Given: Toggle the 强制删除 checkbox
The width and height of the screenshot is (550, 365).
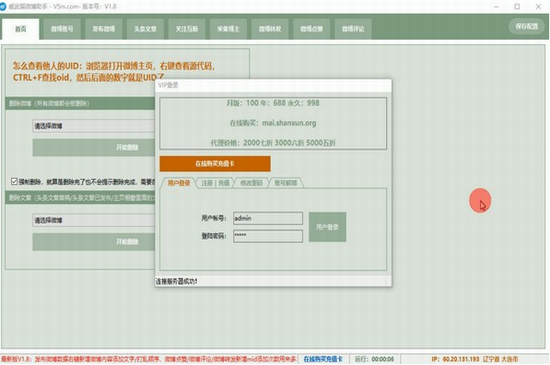Looking at the screenshot, I should point(14,181).
